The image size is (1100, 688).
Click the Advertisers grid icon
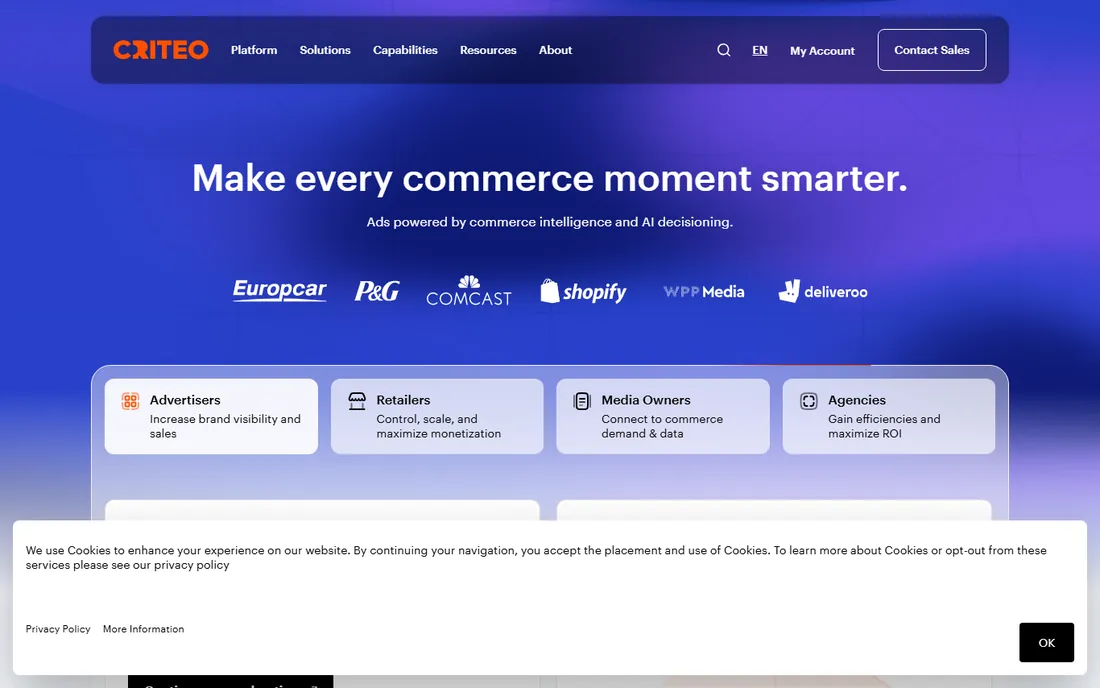(x=130, y=401)
